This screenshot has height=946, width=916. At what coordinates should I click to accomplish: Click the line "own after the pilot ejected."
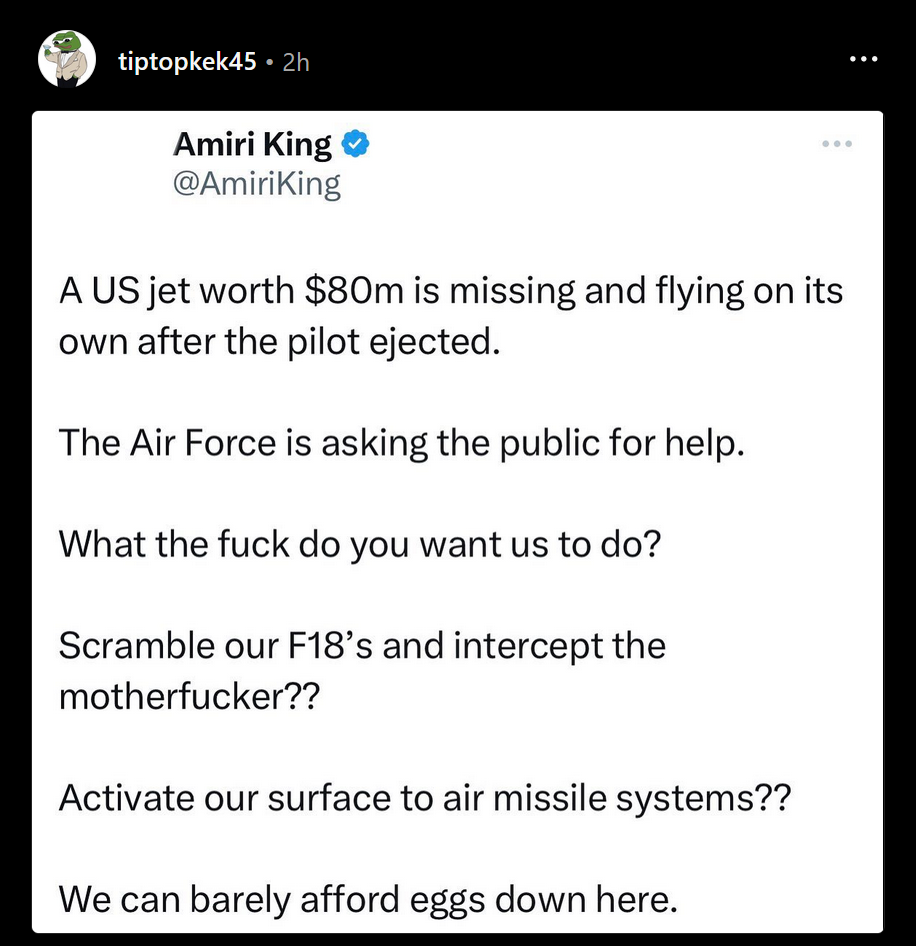(278, 341)
